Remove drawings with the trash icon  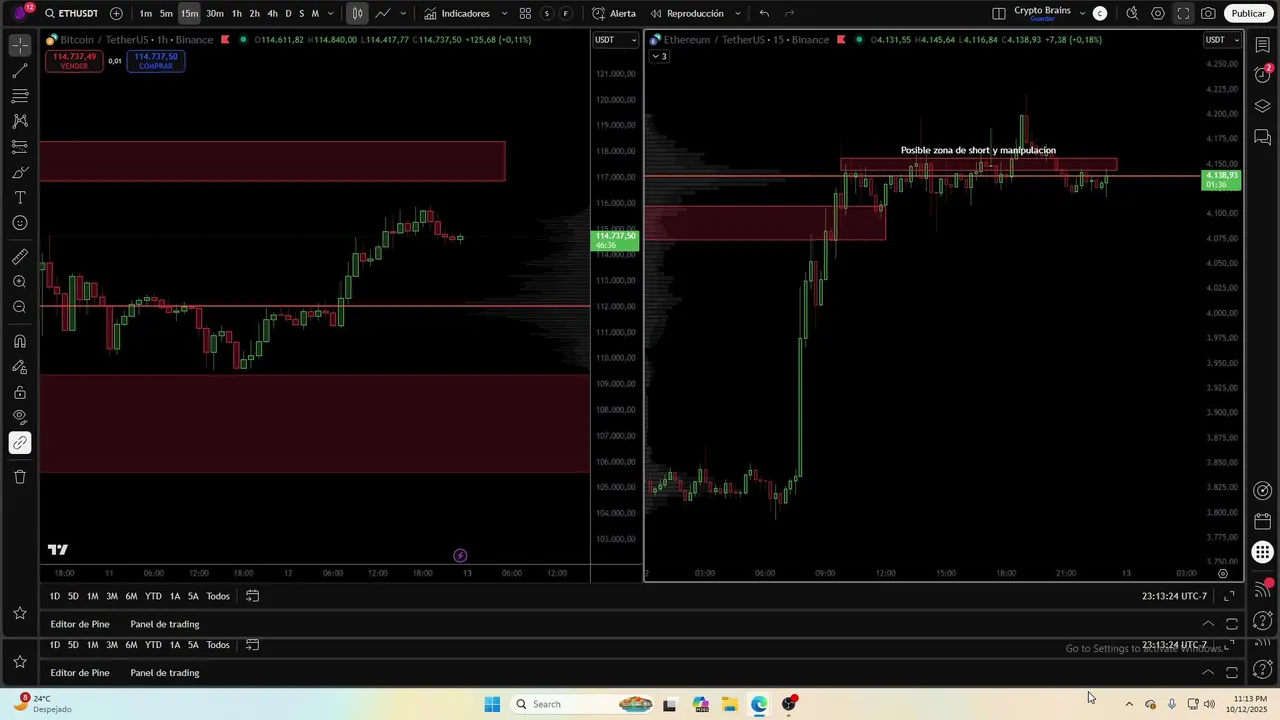coord(20,477)
